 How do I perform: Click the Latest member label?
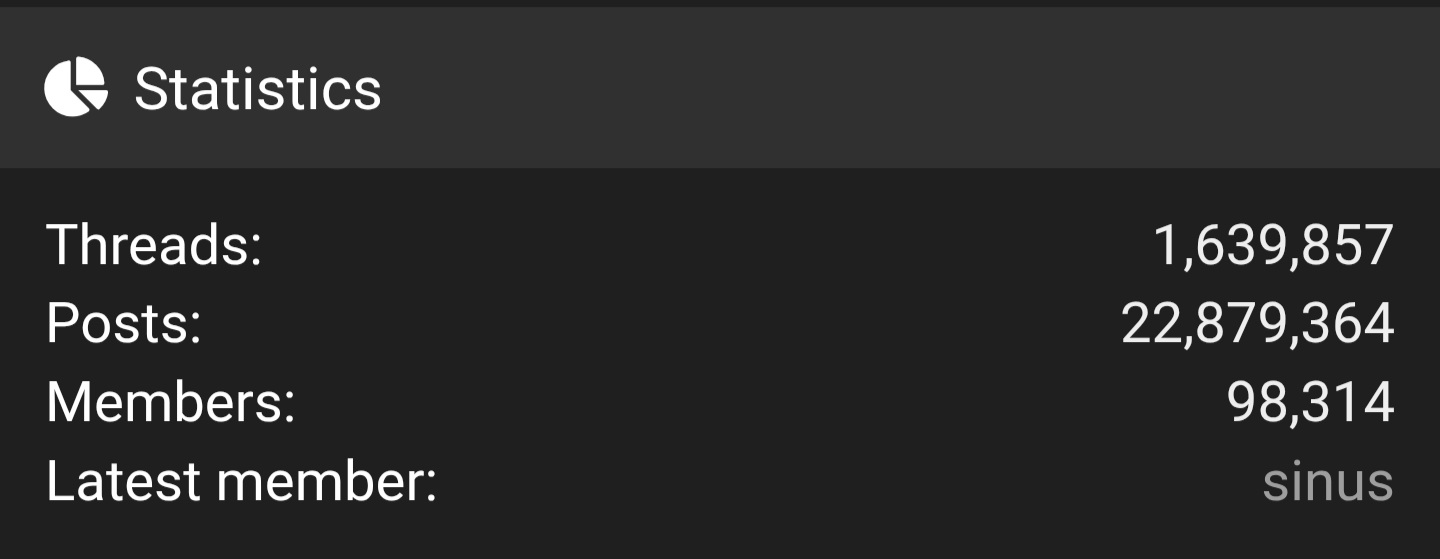point(242,482)
